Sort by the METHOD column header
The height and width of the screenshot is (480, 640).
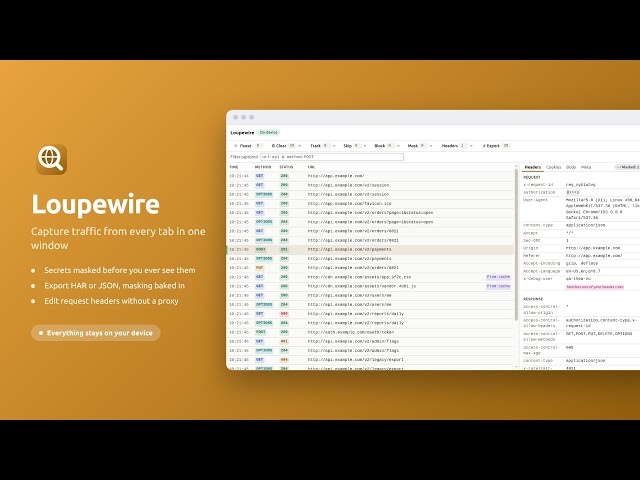coord(263,167)
